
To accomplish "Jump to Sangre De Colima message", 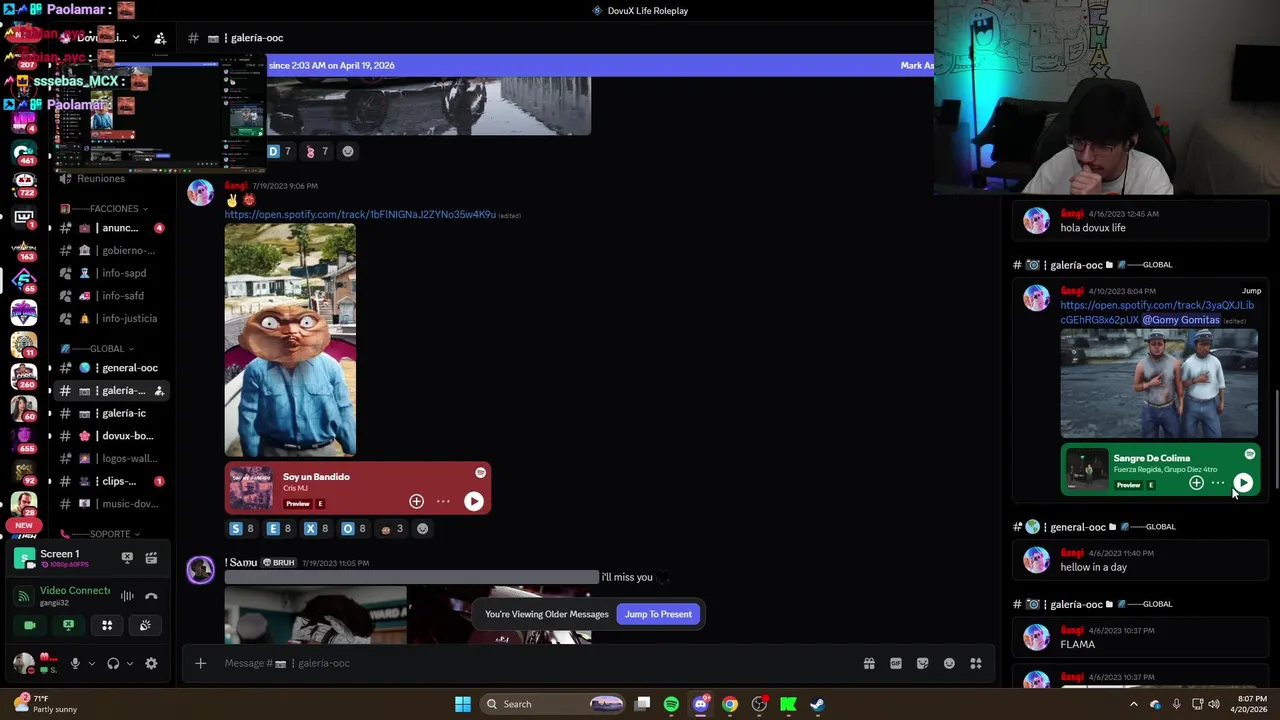I will 1251,291.
